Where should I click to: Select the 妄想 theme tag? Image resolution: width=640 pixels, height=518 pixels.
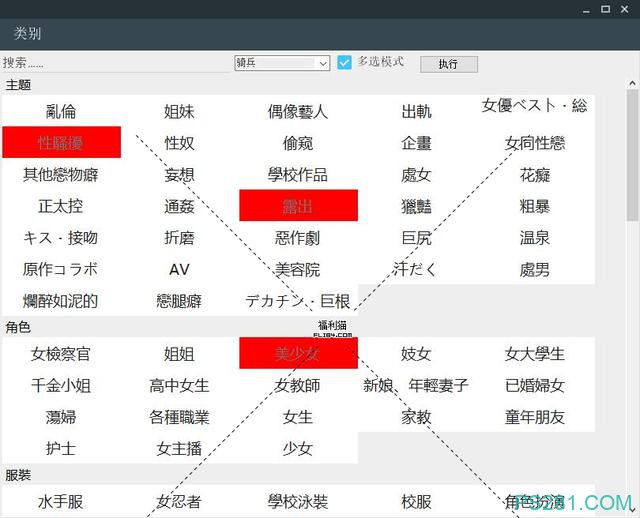[x=179, y=175]
